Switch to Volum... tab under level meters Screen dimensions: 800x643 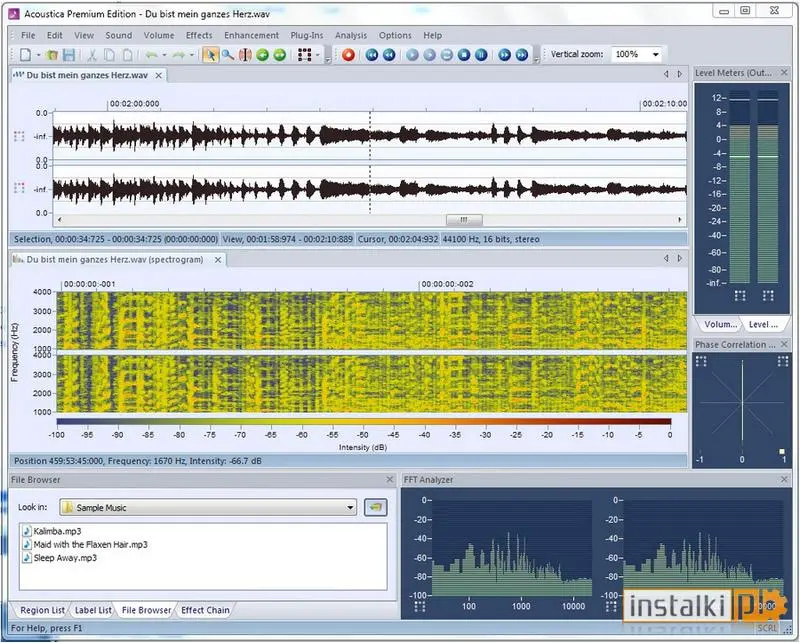pos(720,324)
